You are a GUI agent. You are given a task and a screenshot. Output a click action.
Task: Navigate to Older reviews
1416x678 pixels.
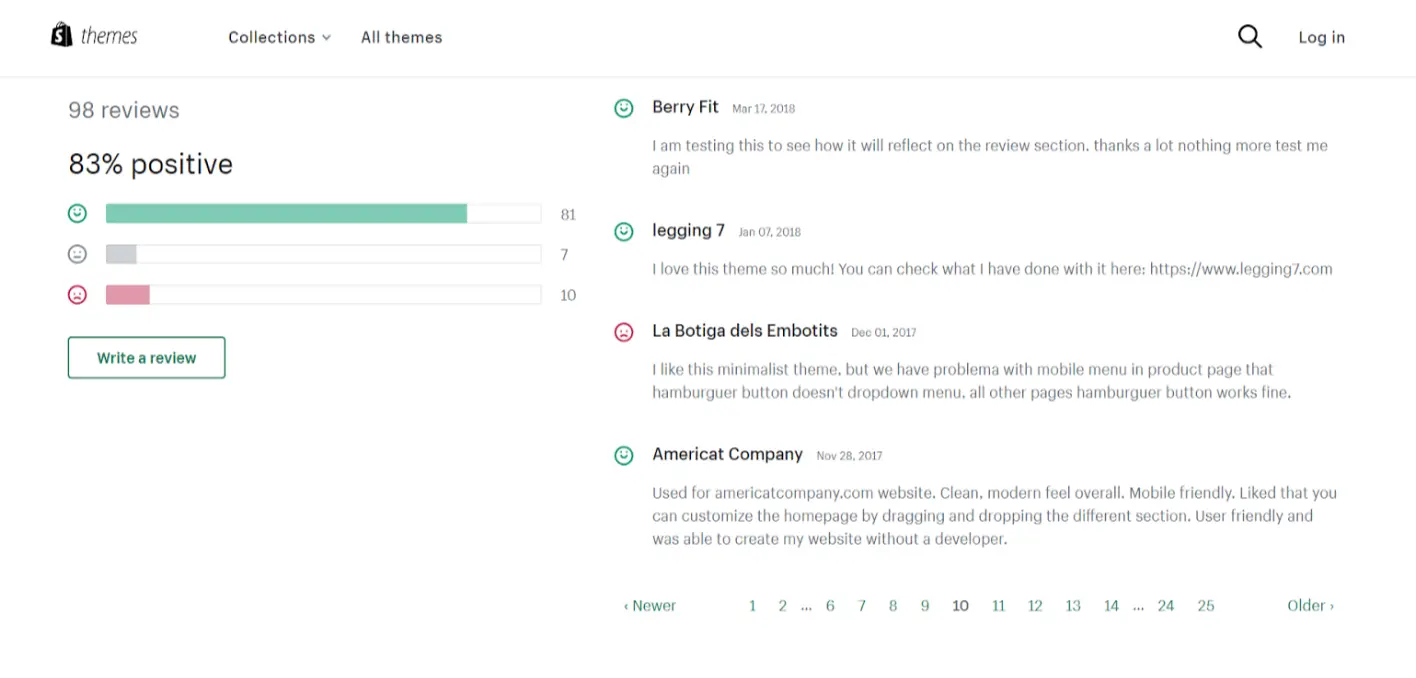[x=1310, y=605]
